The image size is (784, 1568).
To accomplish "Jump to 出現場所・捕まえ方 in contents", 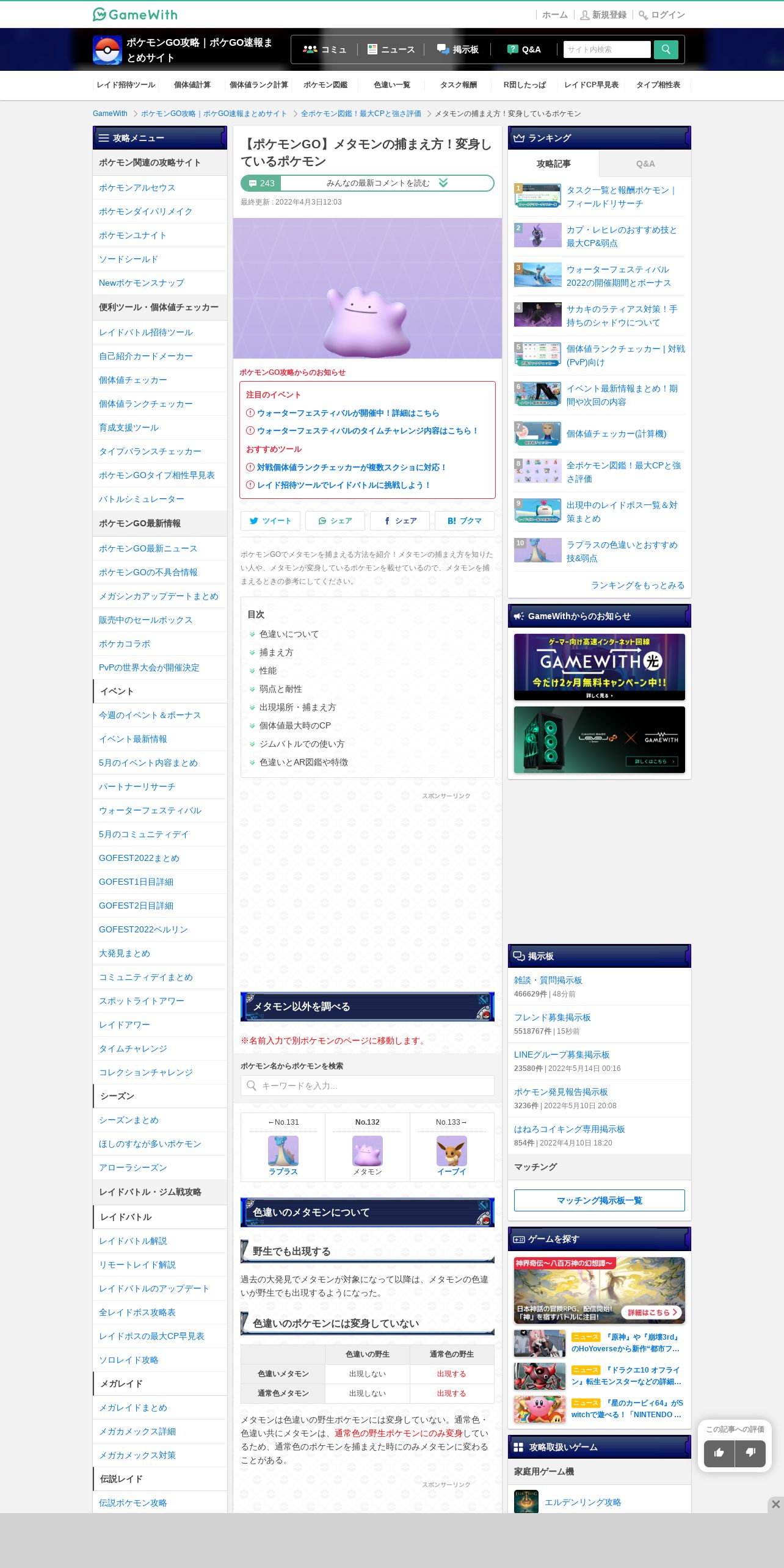I will tap(297, 708).
